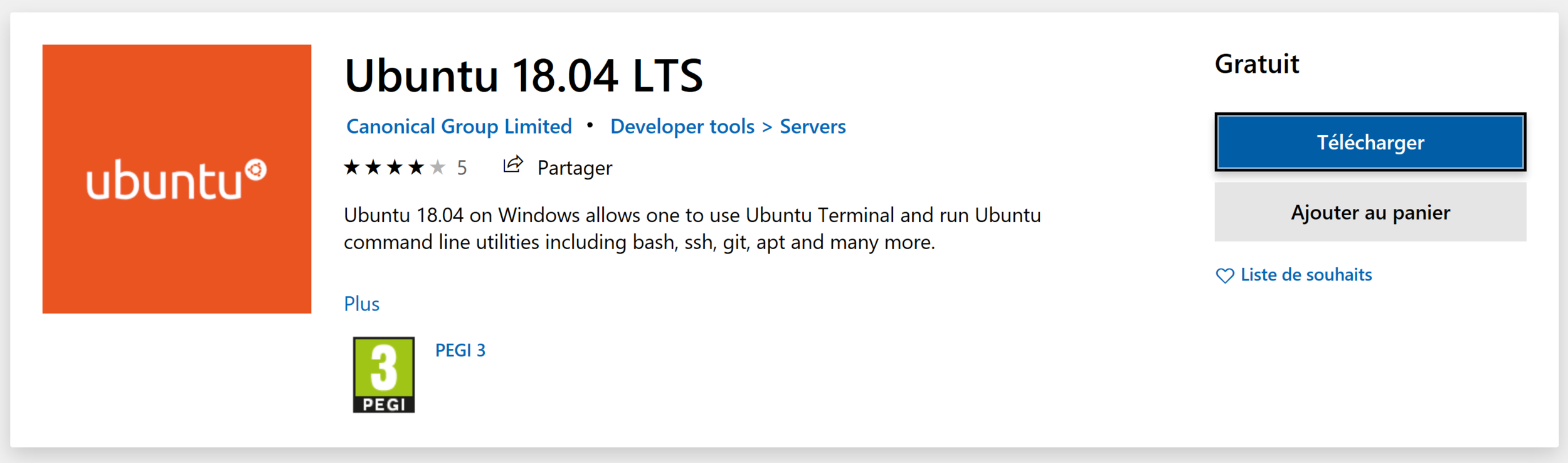The height and width of the screenshot is (463, 1568).
Task: Open the Developer tools category link
Action: [682, 127]
